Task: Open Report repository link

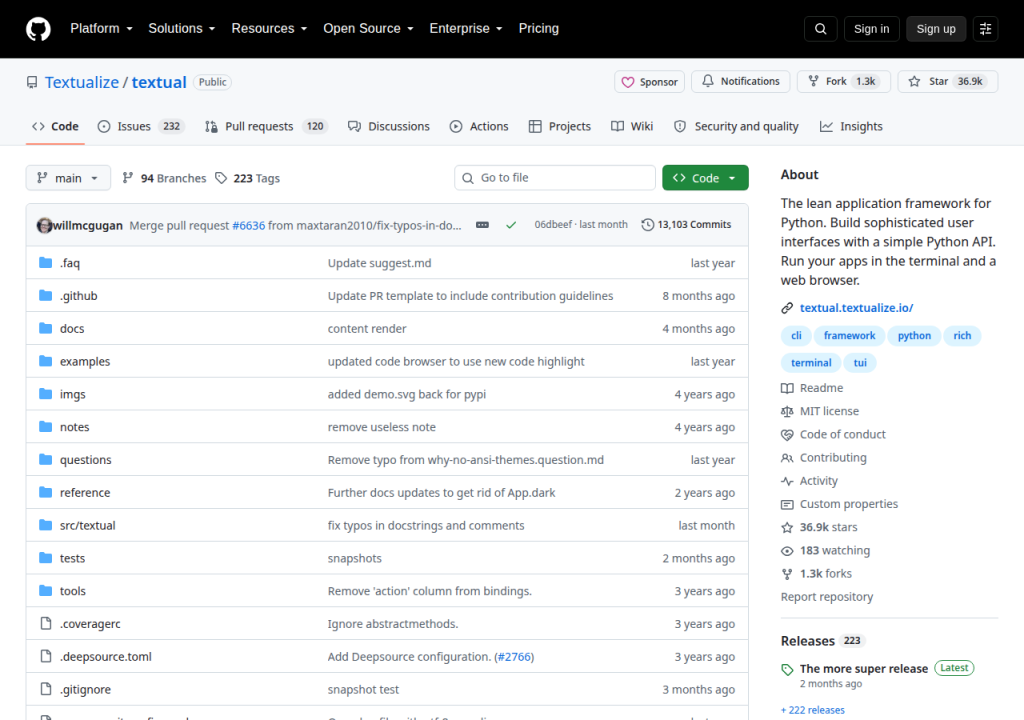Action: (x=827, y=597)
